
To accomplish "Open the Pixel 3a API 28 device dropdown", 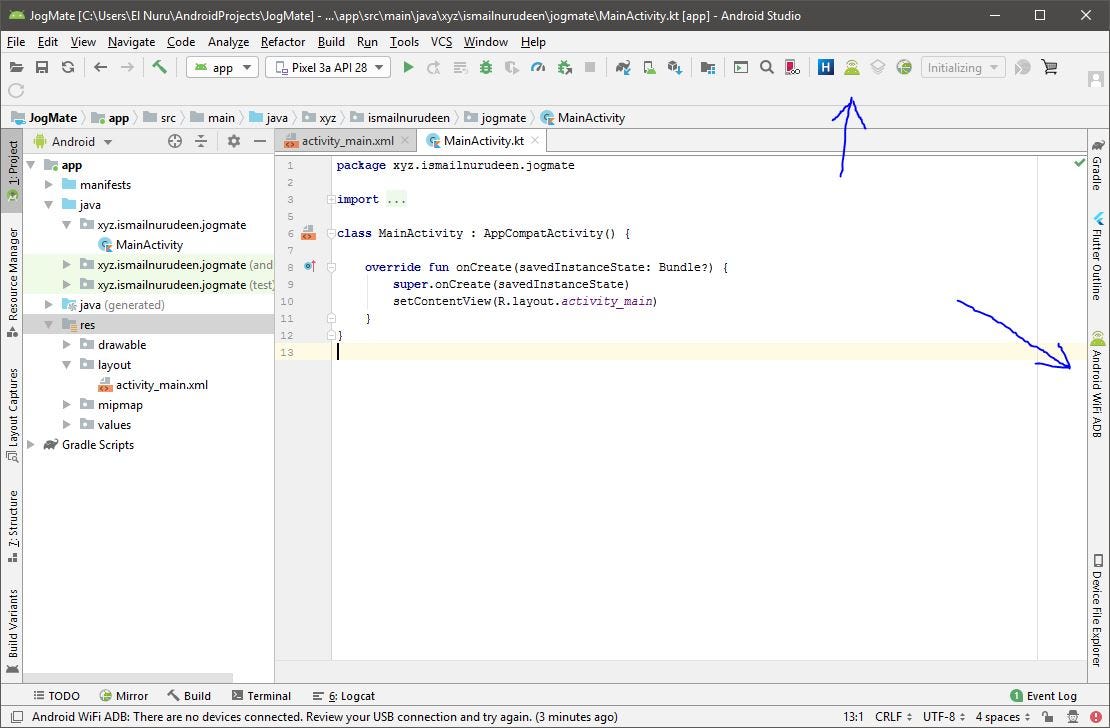I will point(328,67).
